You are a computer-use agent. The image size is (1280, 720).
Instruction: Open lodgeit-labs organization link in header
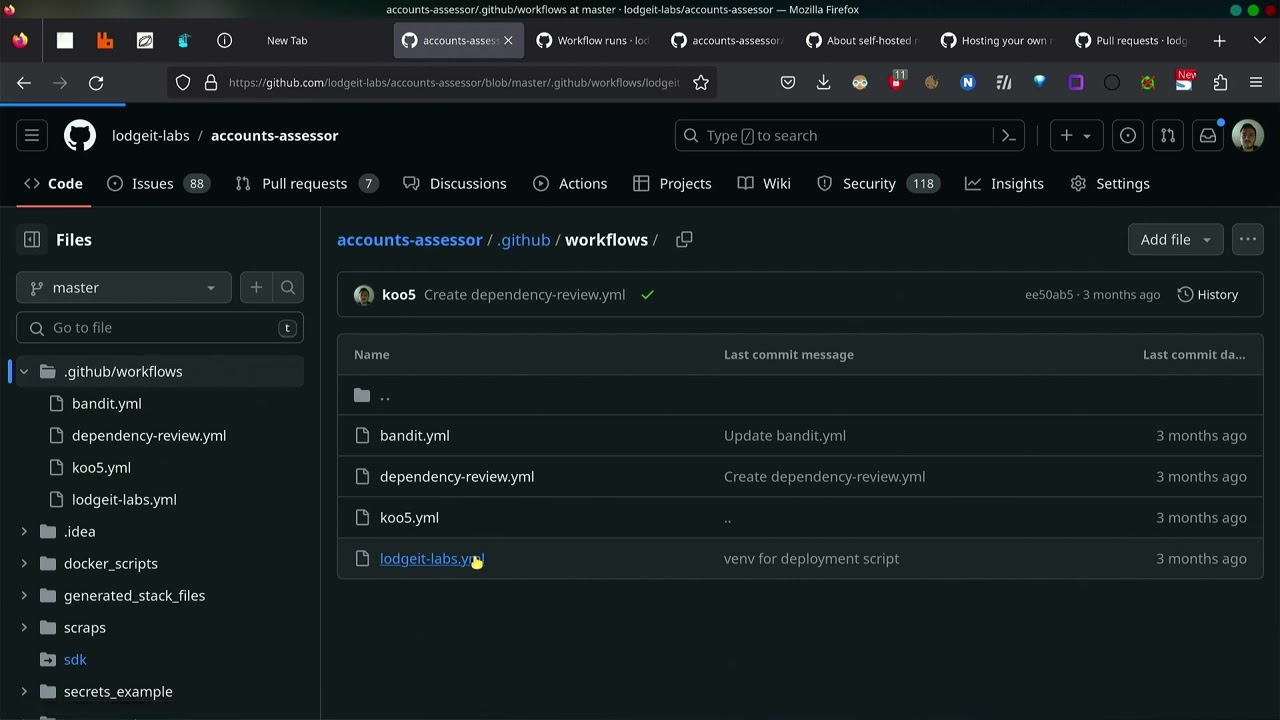point(151,136)
